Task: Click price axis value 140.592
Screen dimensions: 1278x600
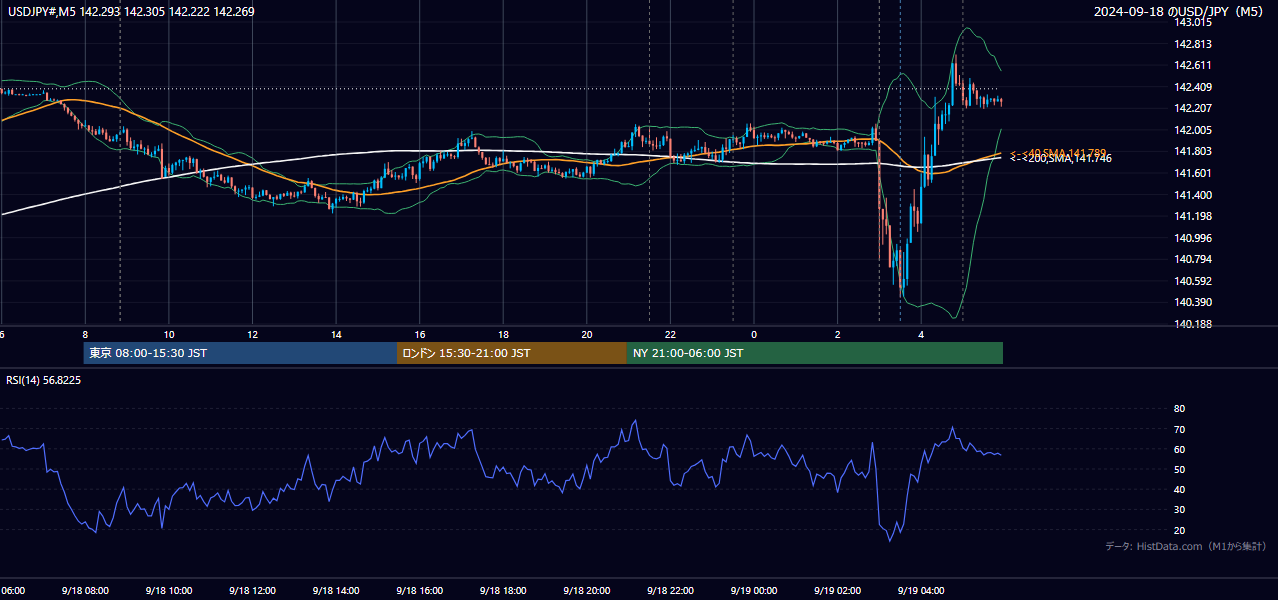Action: 1193,281
